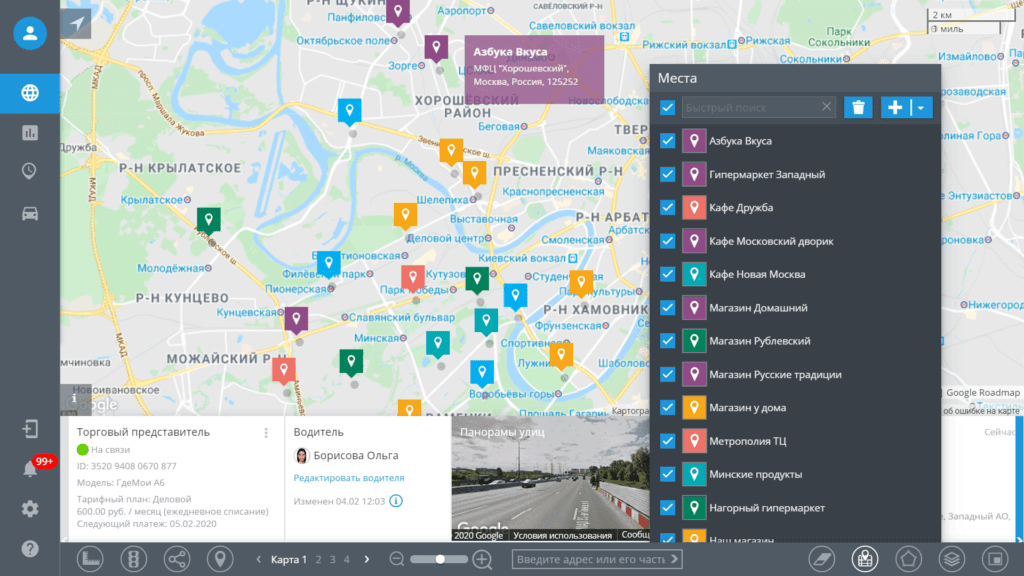Click Редактировать водителя link

[x=349, y=478]
